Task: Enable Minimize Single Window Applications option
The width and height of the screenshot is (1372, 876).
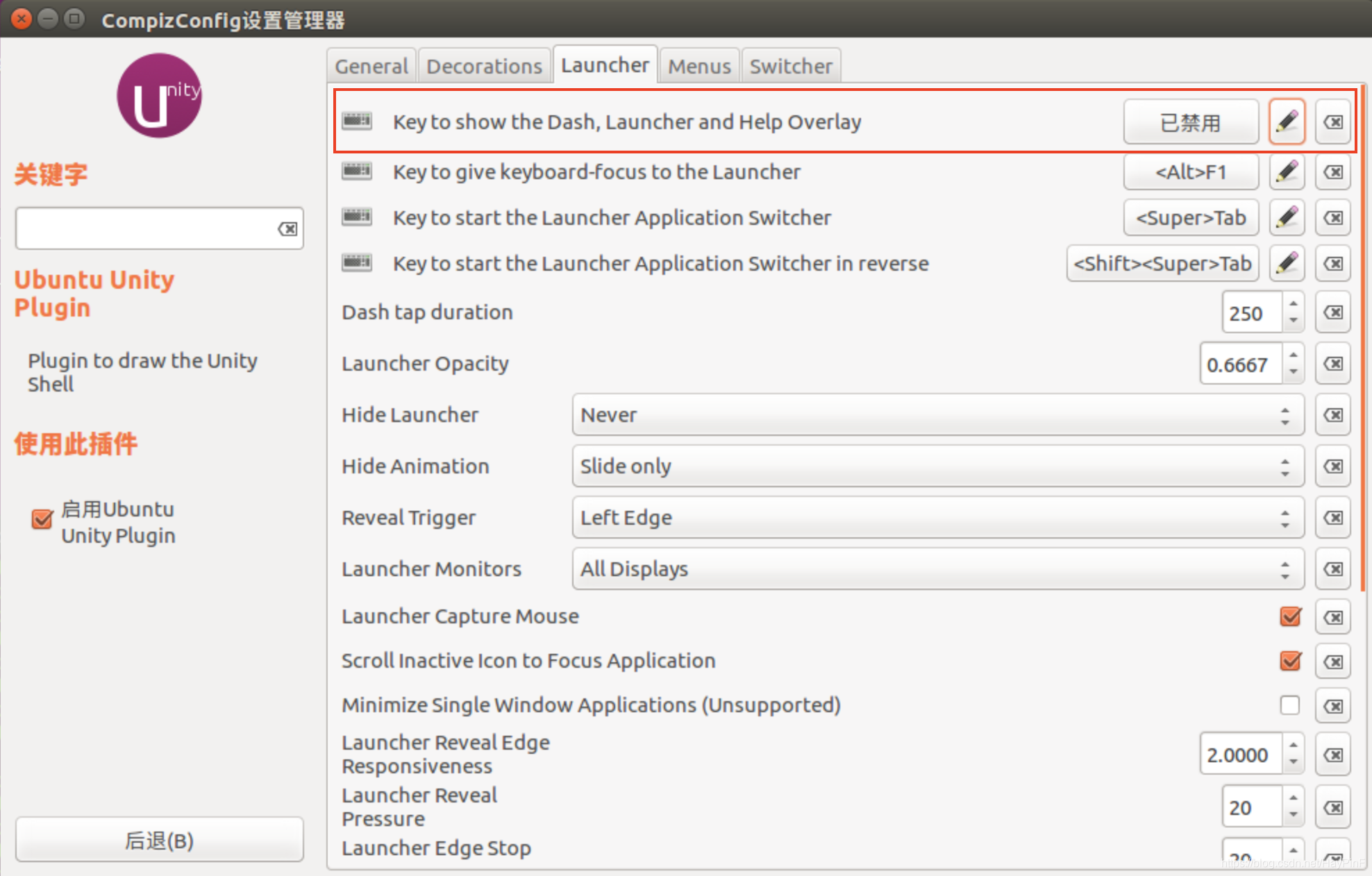Action: tap(1290, 705)
